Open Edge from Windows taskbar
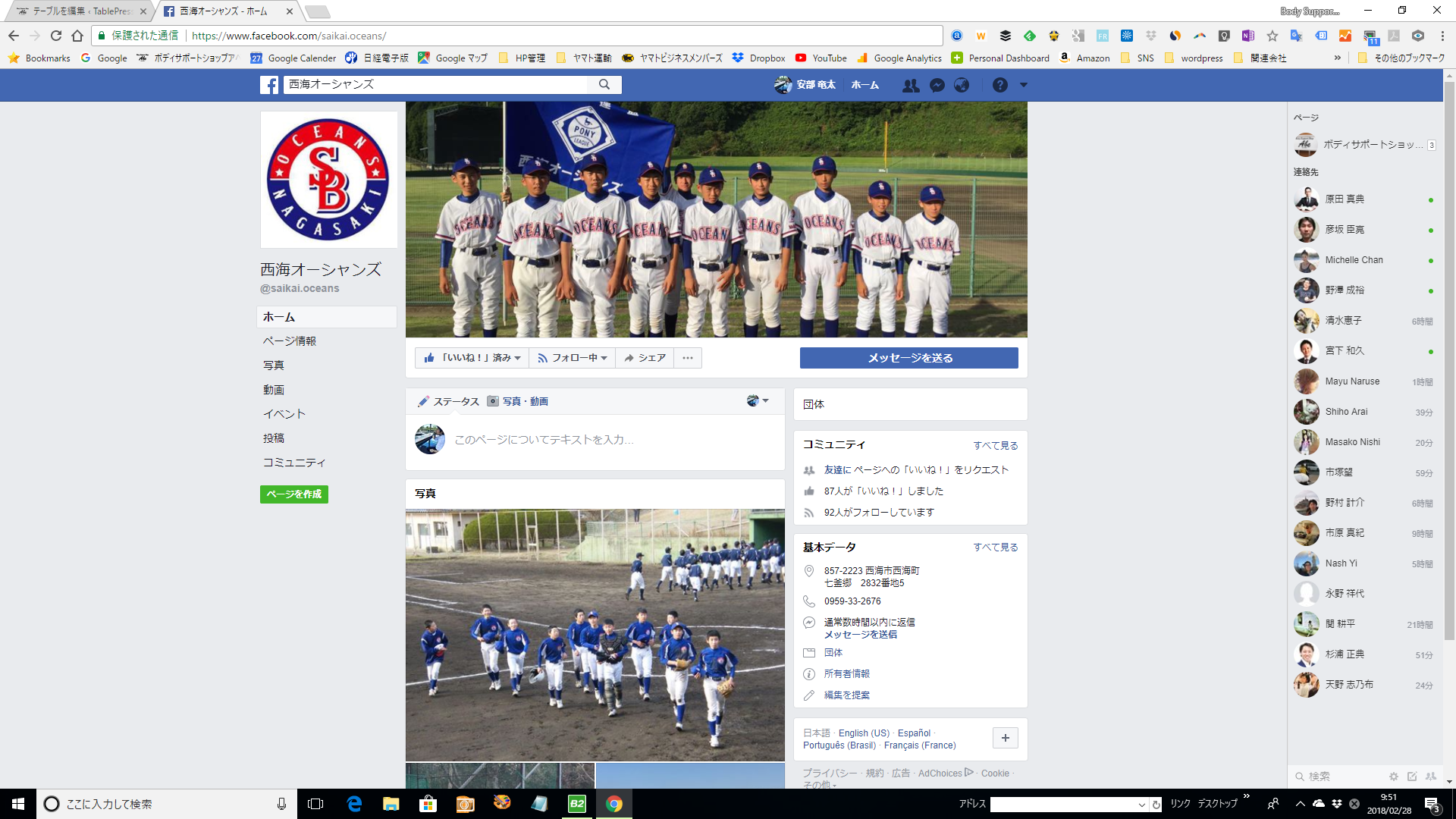 click(354, 804)
